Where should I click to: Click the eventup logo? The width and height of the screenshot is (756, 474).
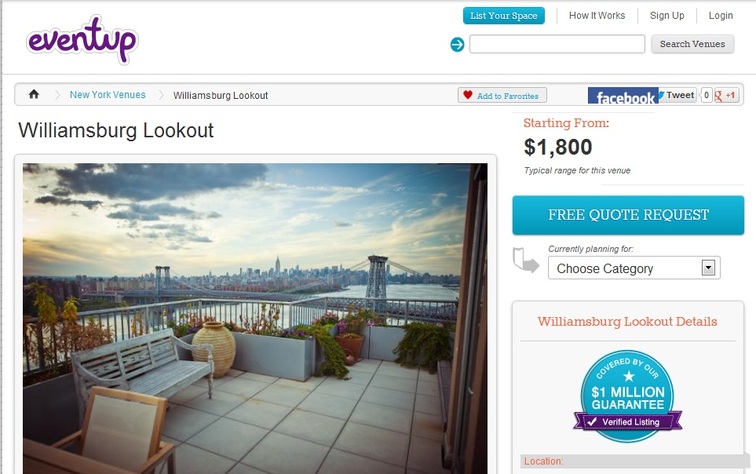(x=82, y=41)
